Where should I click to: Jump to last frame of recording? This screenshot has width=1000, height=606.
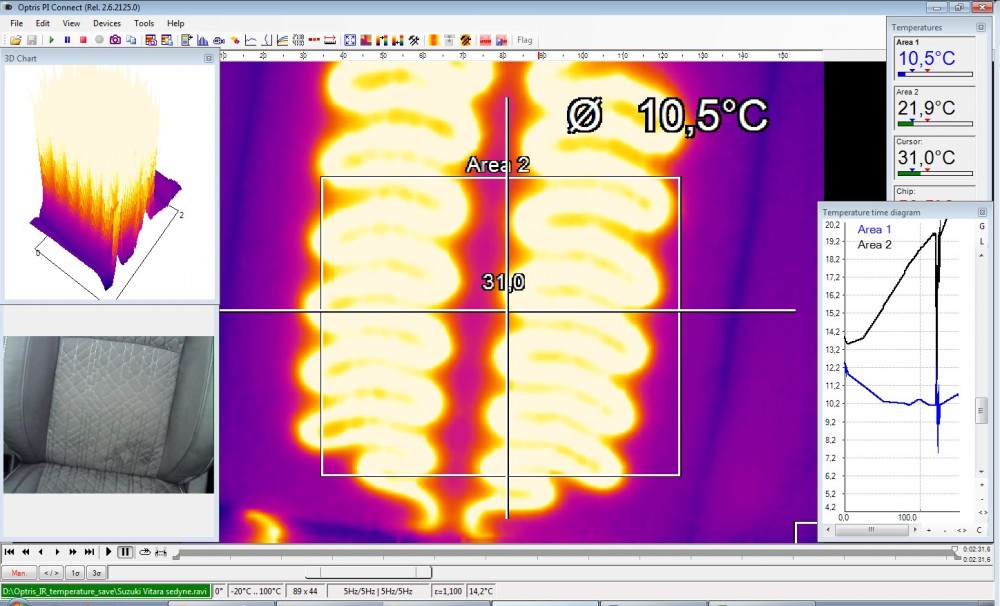(x=89, y=552)
